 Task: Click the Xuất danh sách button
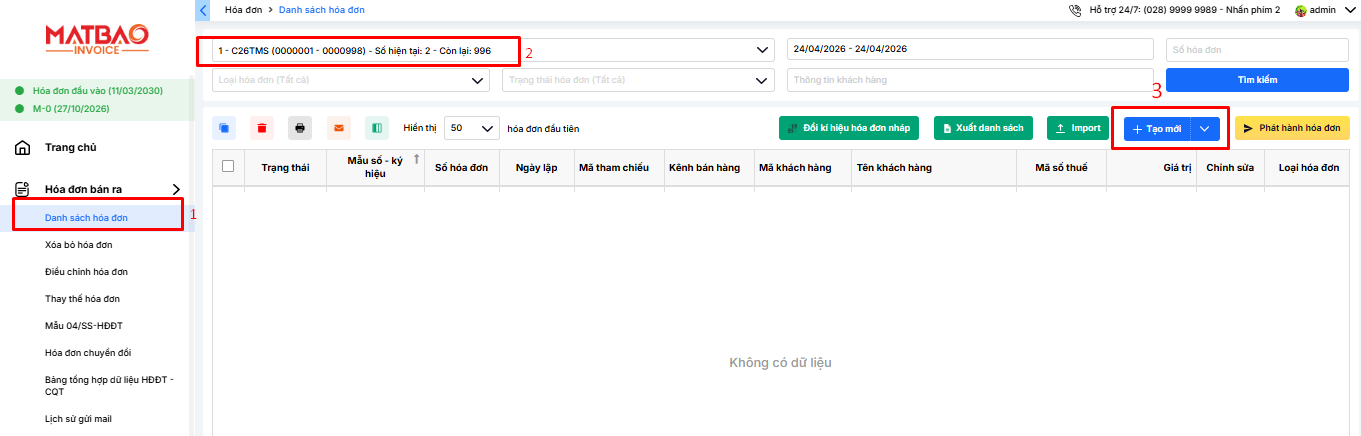984,129
